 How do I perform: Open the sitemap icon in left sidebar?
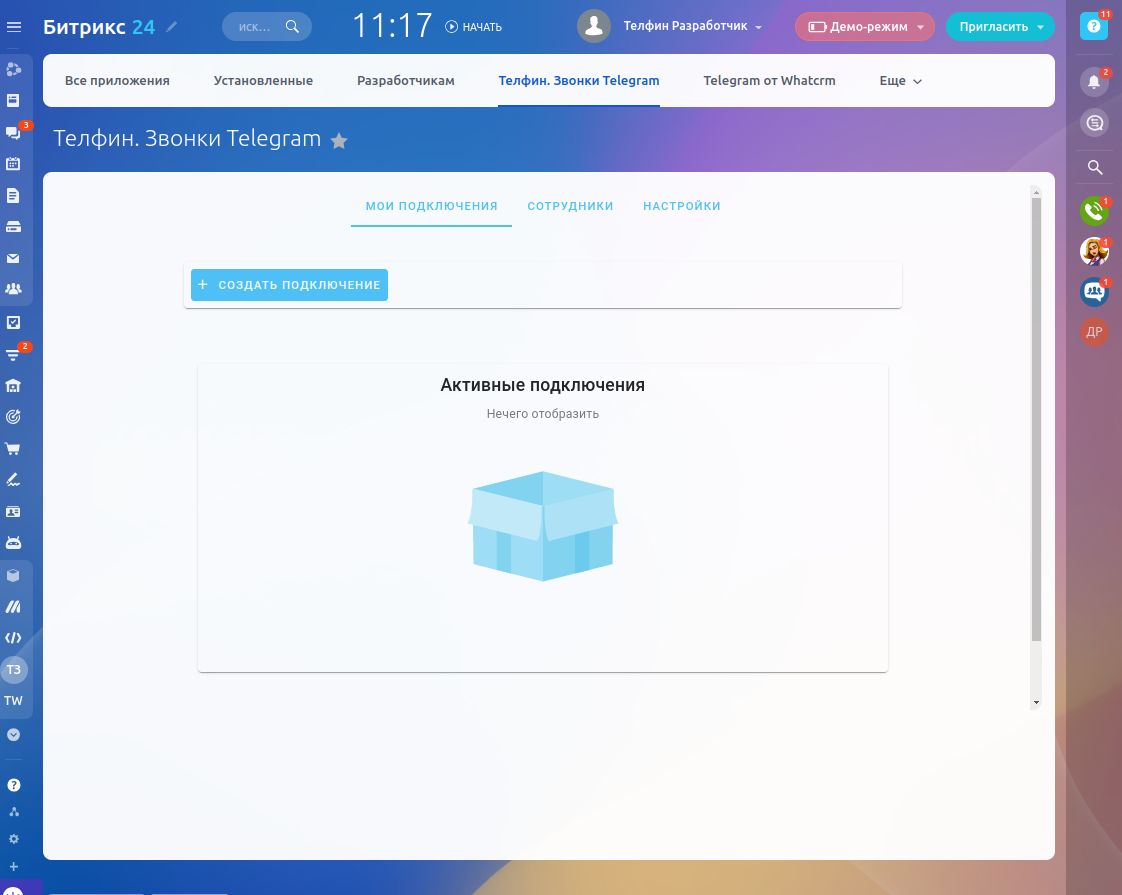point(14,812)
